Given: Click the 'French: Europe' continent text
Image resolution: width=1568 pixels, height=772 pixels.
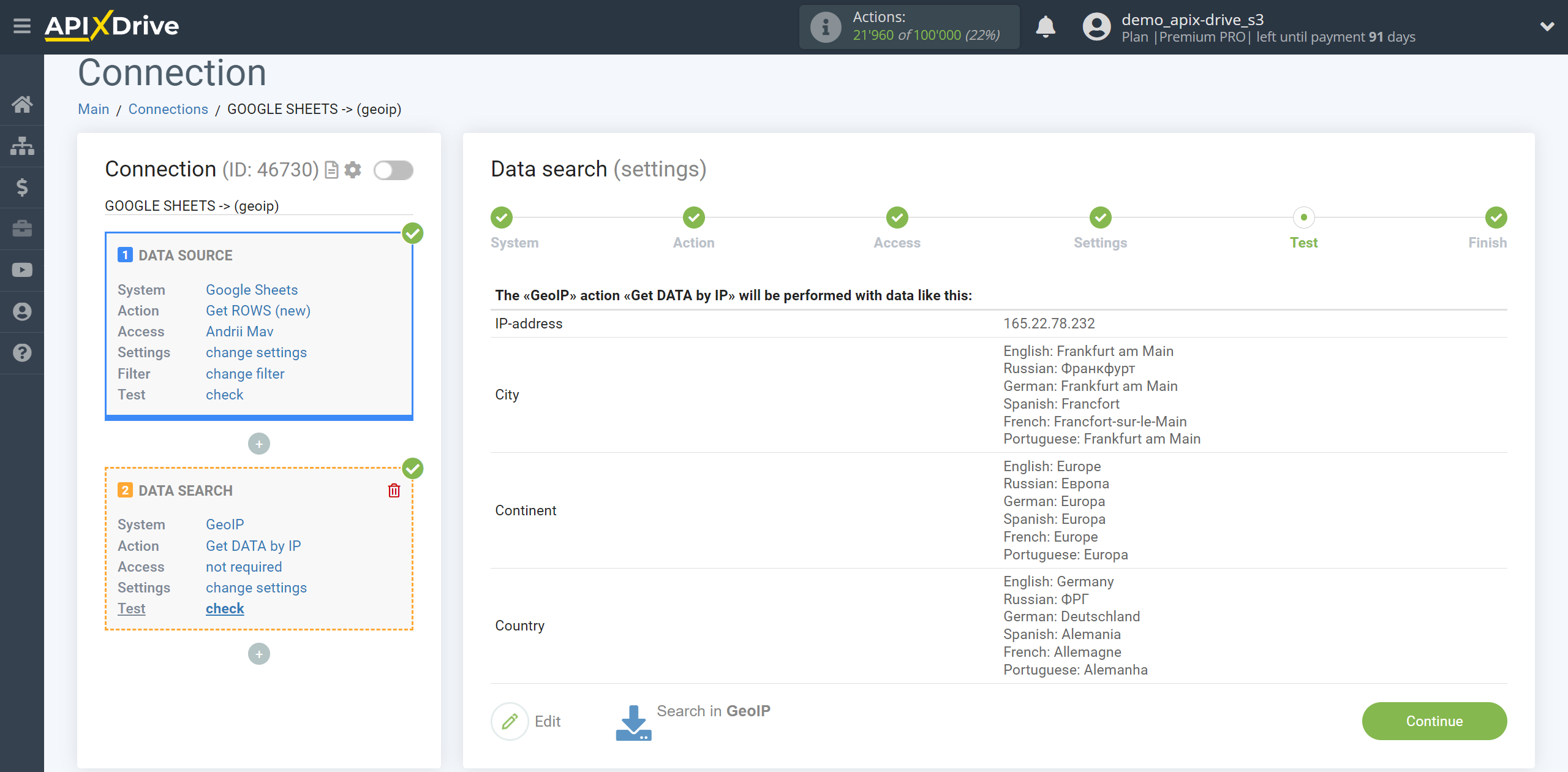Looking at the screenshot, I should coord(1050,537).
